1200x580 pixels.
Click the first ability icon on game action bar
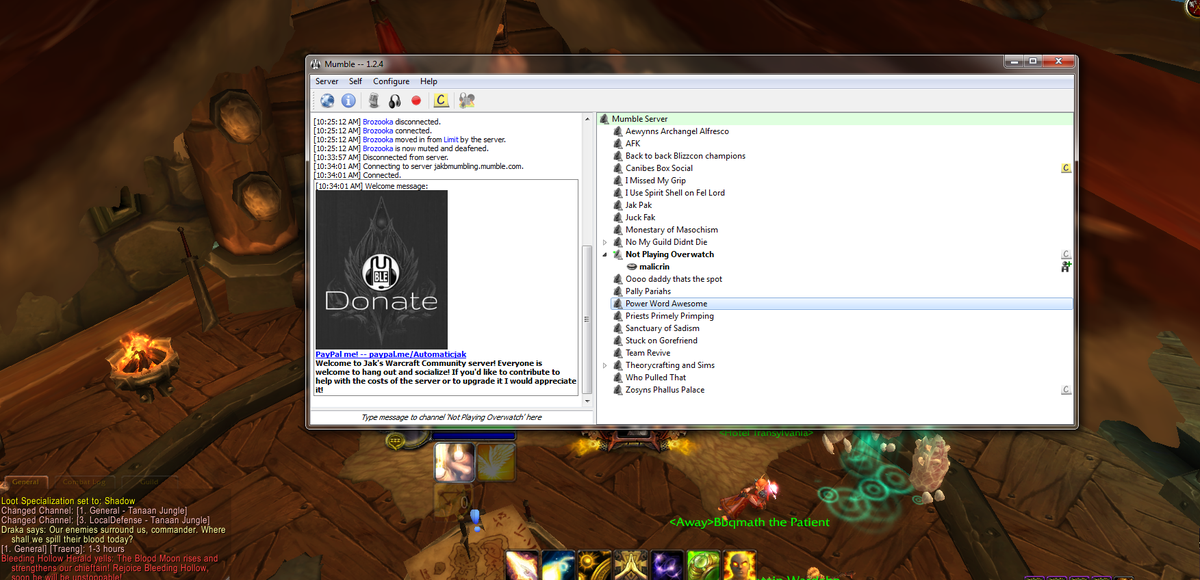522,565
